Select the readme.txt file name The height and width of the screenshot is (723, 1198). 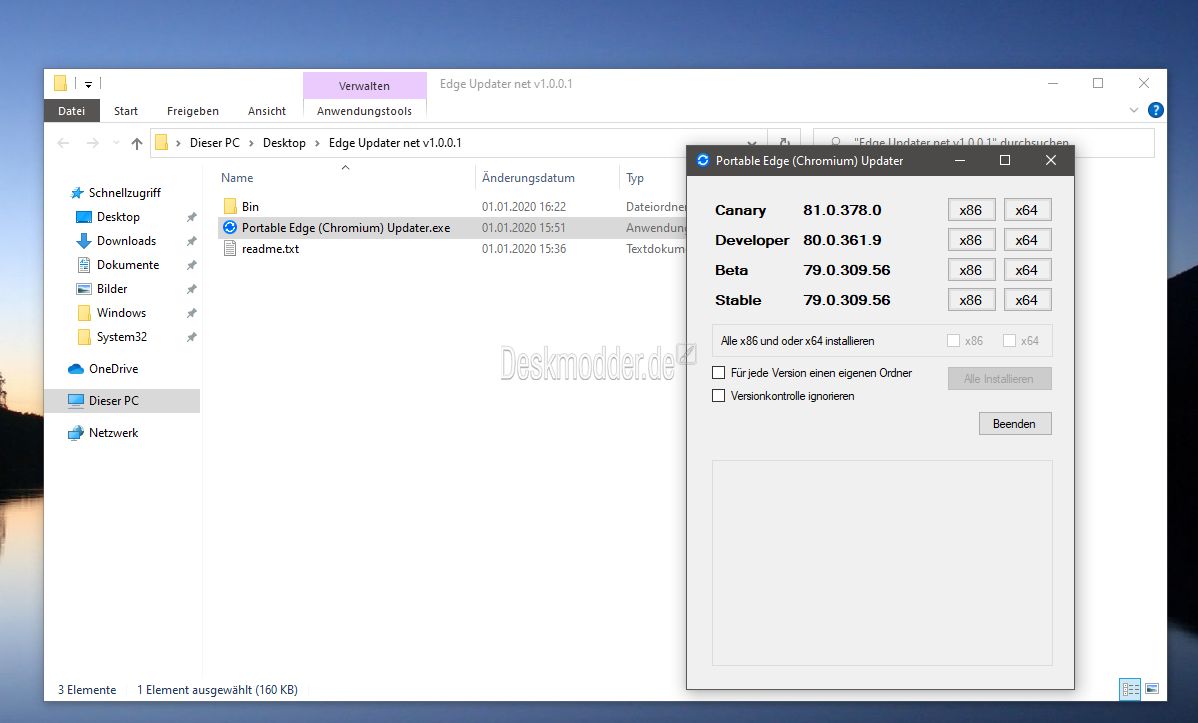click(270, 248)
